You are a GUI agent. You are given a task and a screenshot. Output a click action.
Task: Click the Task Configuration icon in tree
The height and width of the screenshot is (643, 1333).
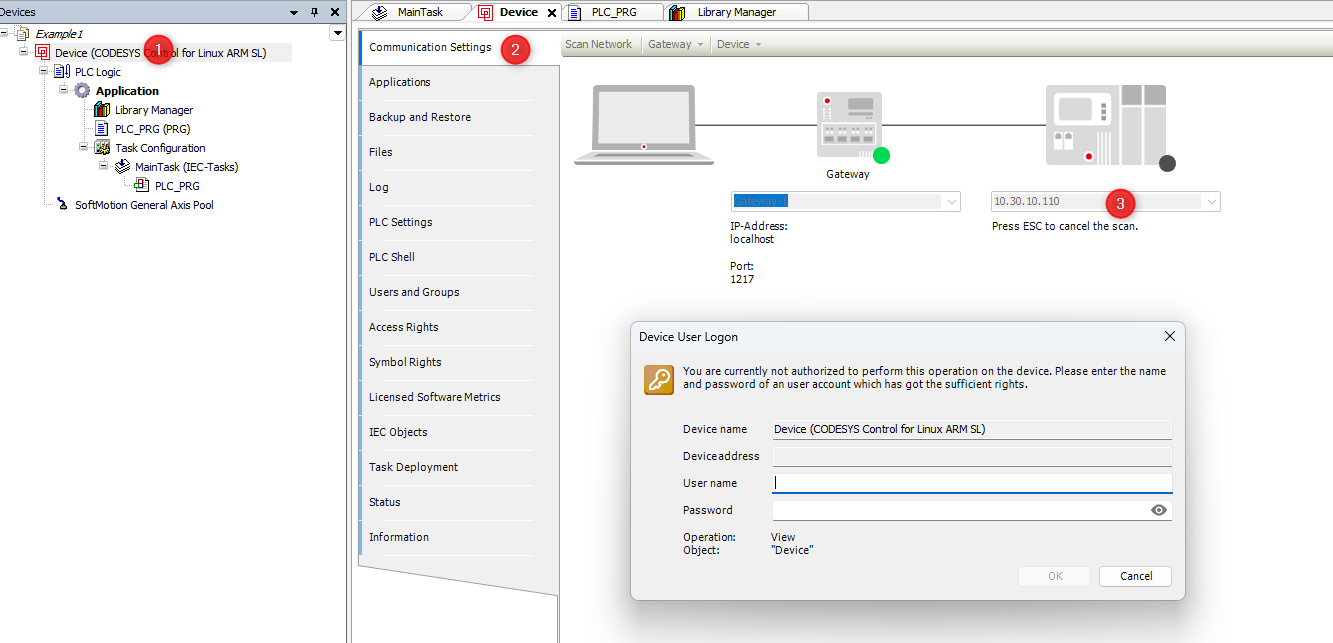point(102,148)
